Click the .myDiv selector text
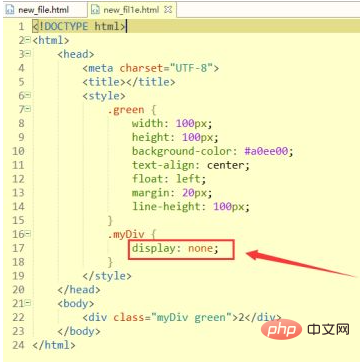Screen dimensions: 360x362 click(125, 234)
